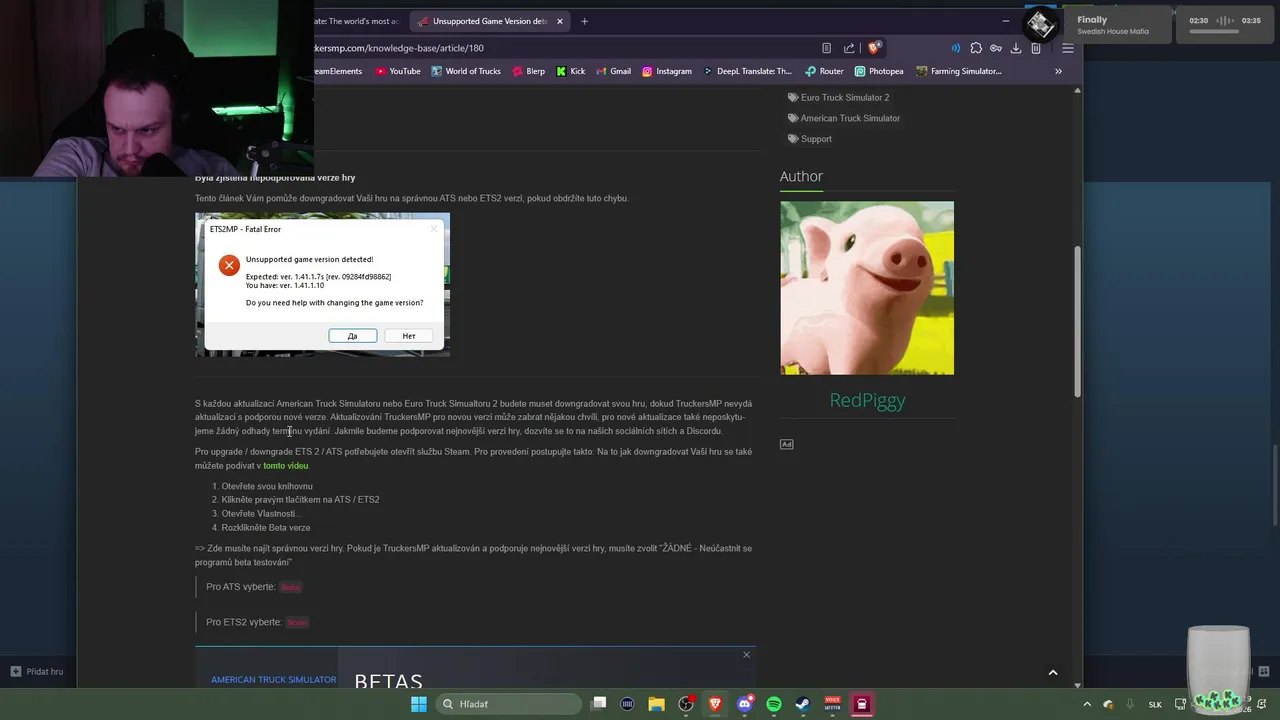The width and height of the screenshot is (1280, 720).
Task: Open the Farming Simulator bookmark
Action: click(958, 71)
